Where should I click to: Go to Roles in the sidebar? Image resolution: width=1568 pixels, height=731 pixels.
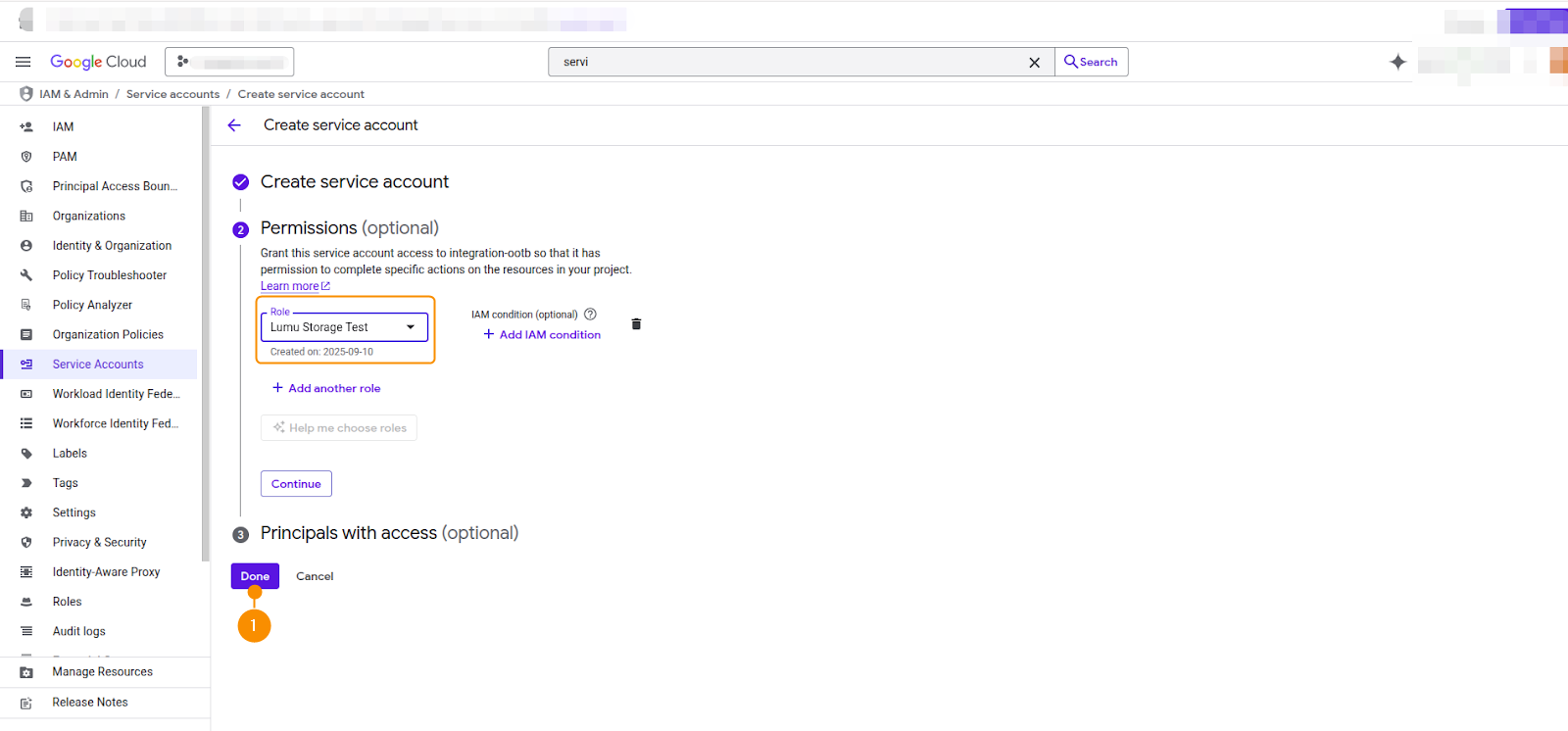67,602
